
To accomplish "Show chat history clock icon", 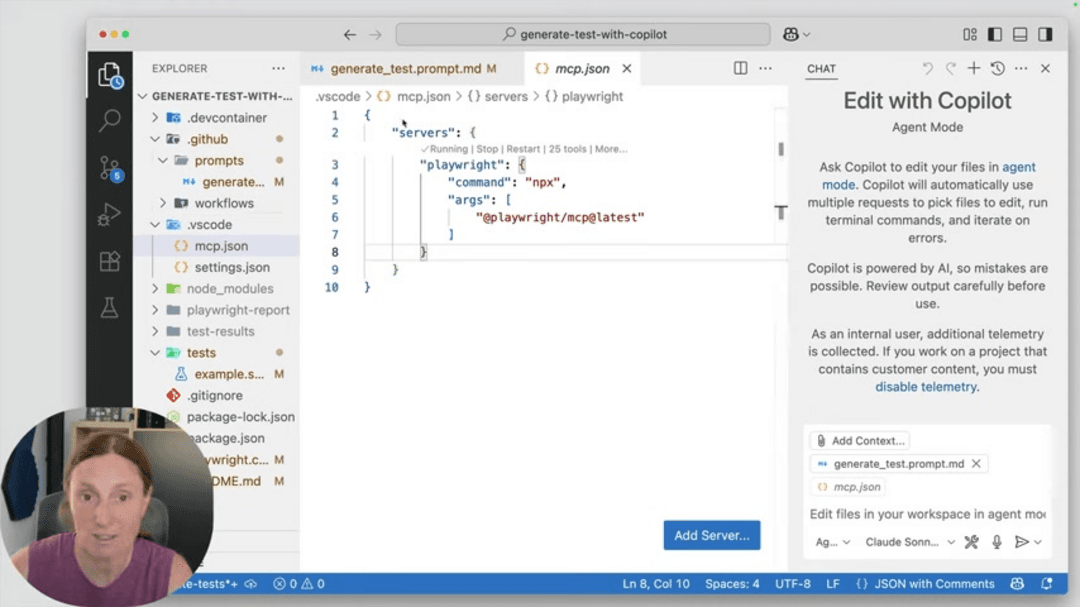I will (997, 69).
